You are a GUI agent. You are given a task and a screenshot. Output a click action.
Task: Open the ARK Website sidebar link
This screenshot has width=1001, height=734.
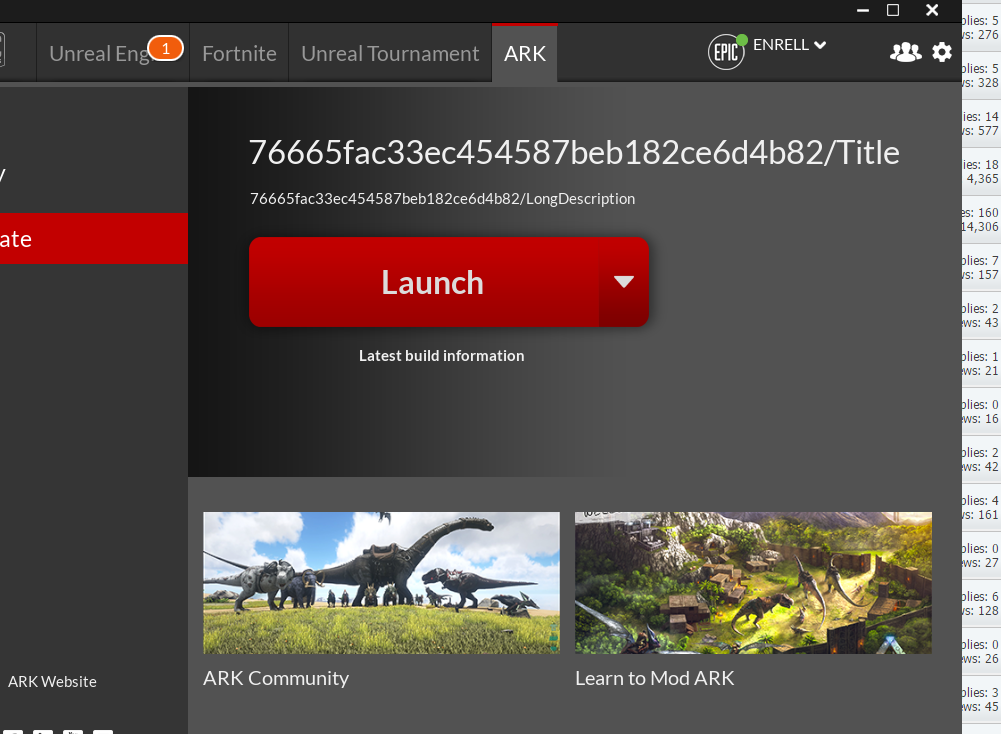pos(52,682)
